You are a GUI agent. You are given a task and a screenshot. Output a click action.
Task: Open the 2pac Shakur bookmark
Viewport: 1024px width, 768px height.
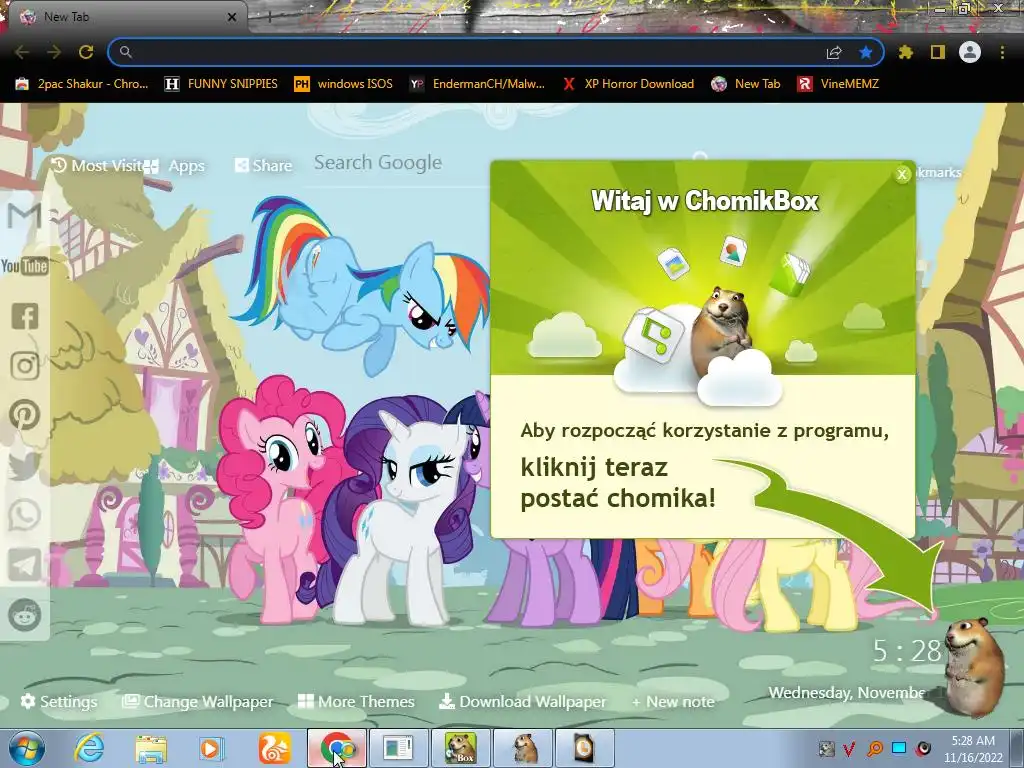(82, 84)
